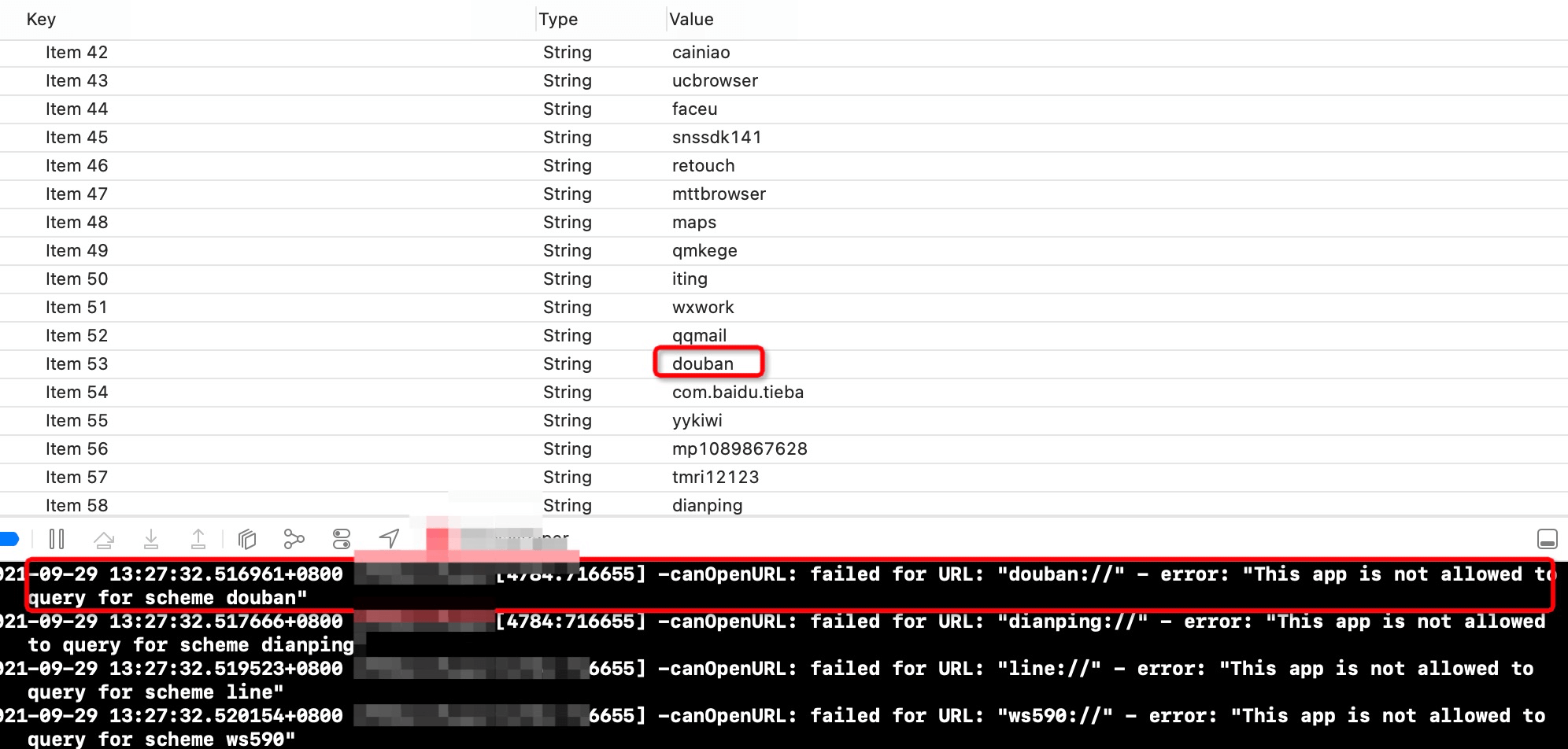Select the Item 48 key

click(x=76, y=223)
